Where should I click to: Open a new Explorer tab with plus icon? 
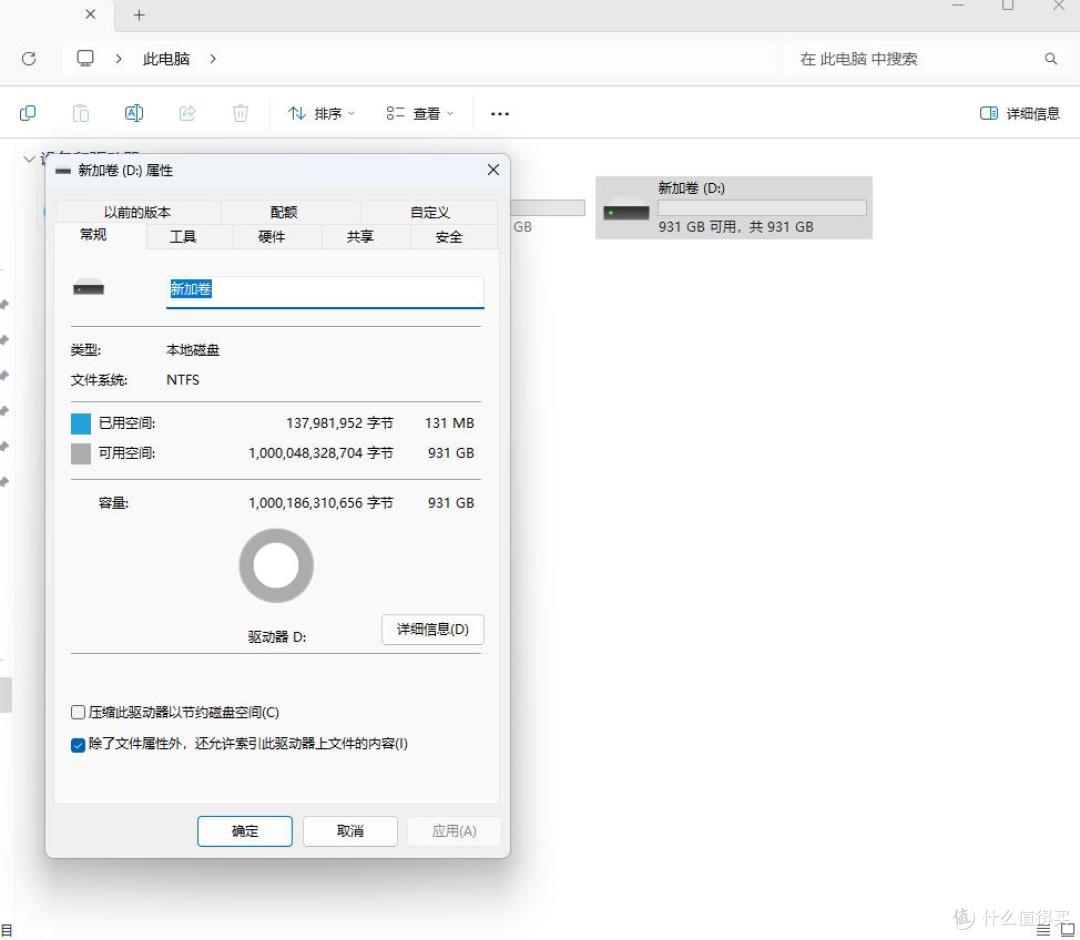tap(139, 15)
